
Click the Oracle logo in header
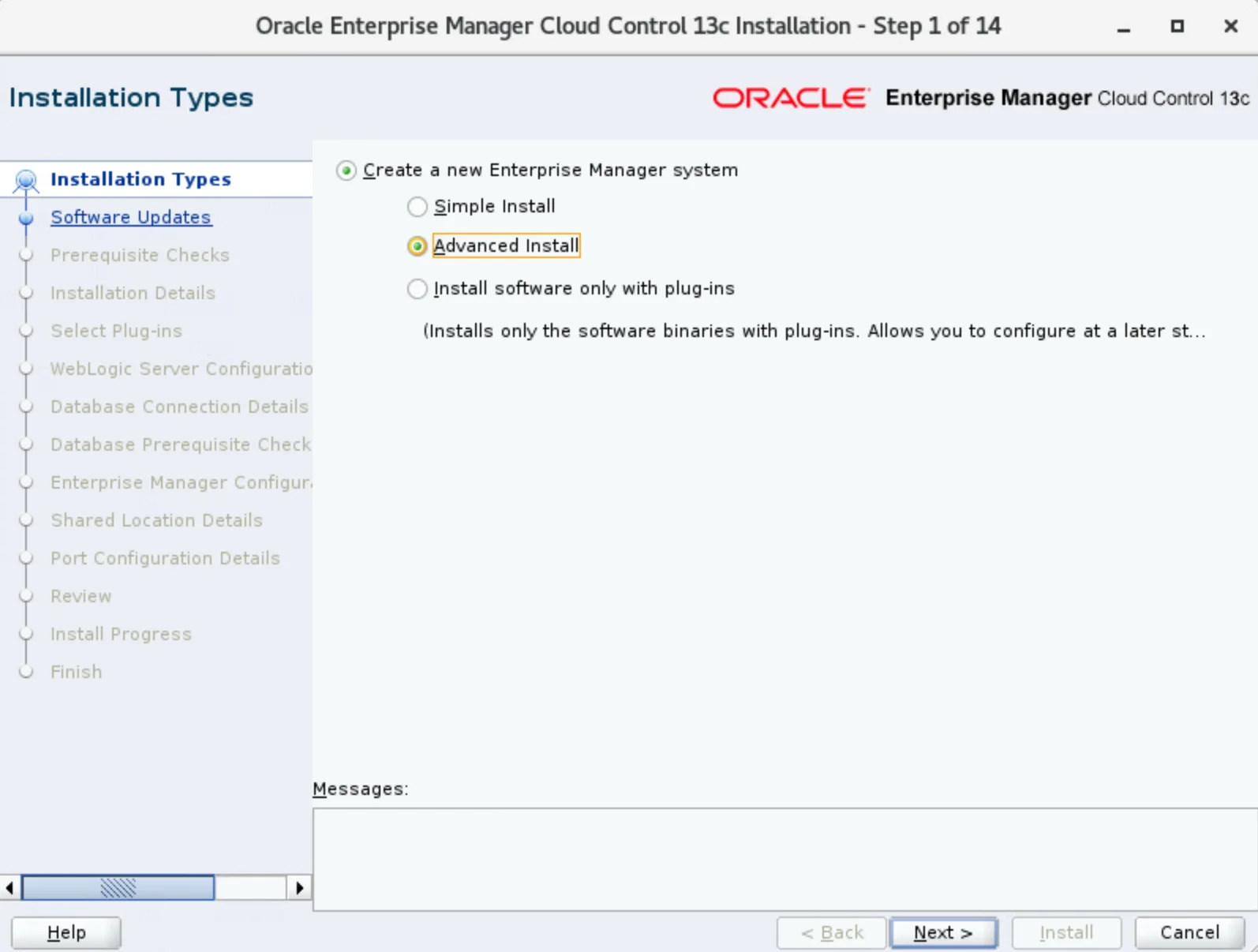pyautogui.click(x=790, y=98)
